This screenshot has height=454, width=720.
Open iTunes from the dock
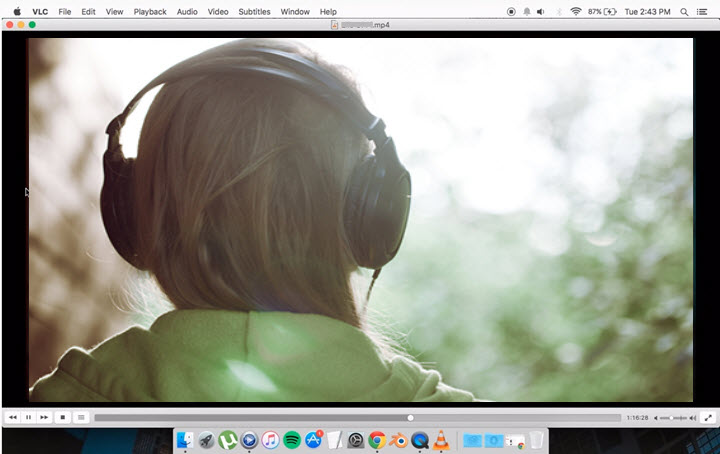tap(270, 440)
